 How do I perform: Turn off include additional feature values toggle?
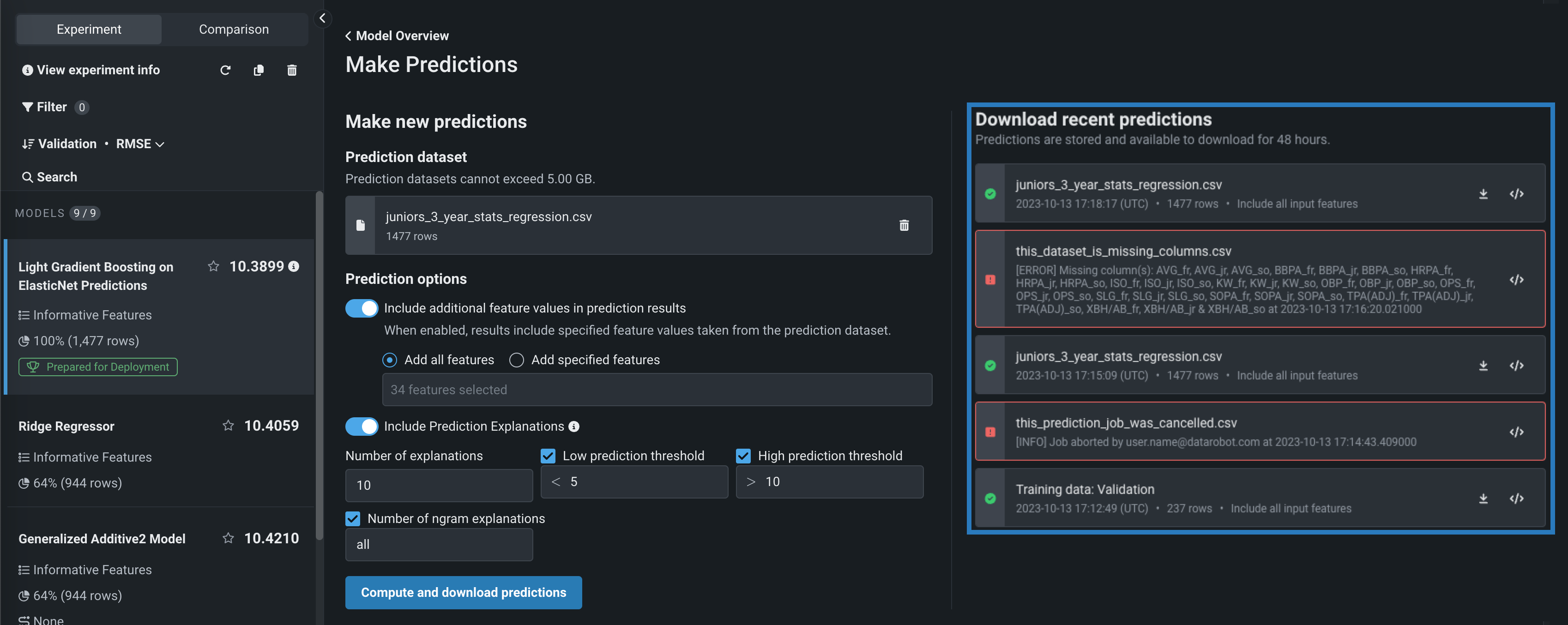[x=362, y=308]
